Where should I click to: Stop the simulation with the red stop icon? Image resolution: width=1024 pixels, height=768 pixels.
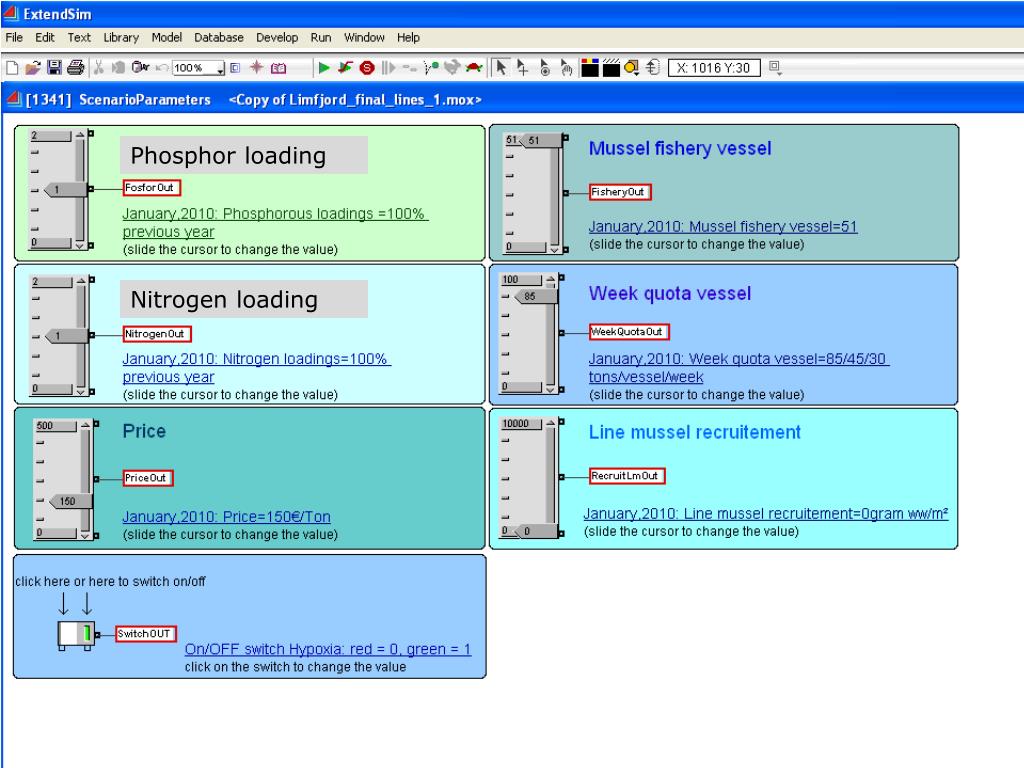[x=367, y=67]
